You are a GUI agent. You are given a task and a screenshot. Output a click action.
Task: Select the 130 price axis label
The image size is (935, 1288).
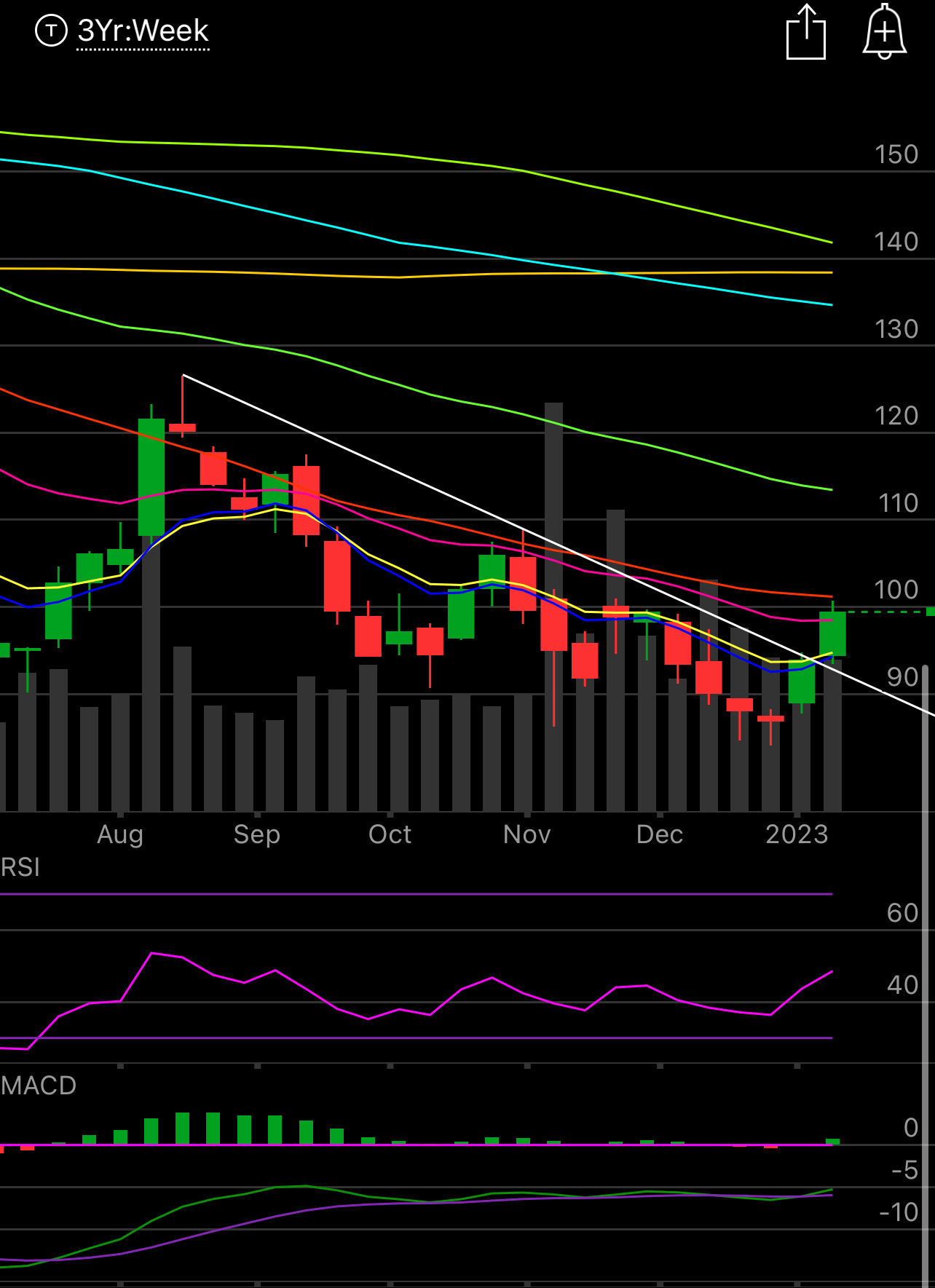click(x=896, y=329)
